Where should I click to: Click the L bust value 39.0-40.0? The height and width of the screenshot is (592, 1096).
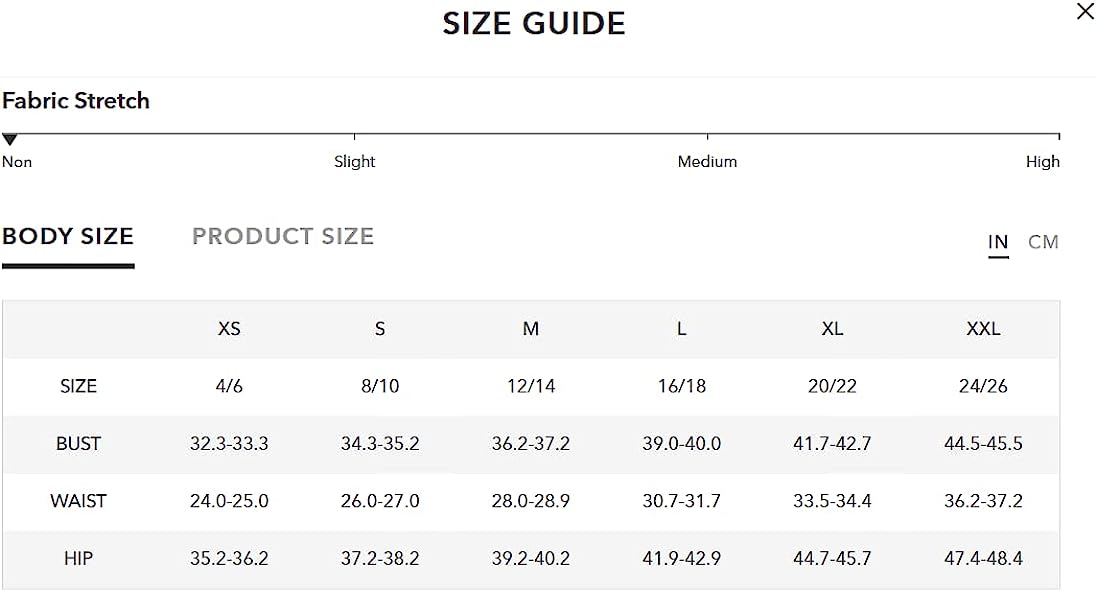pyautogui.click(x=682, y=443)
